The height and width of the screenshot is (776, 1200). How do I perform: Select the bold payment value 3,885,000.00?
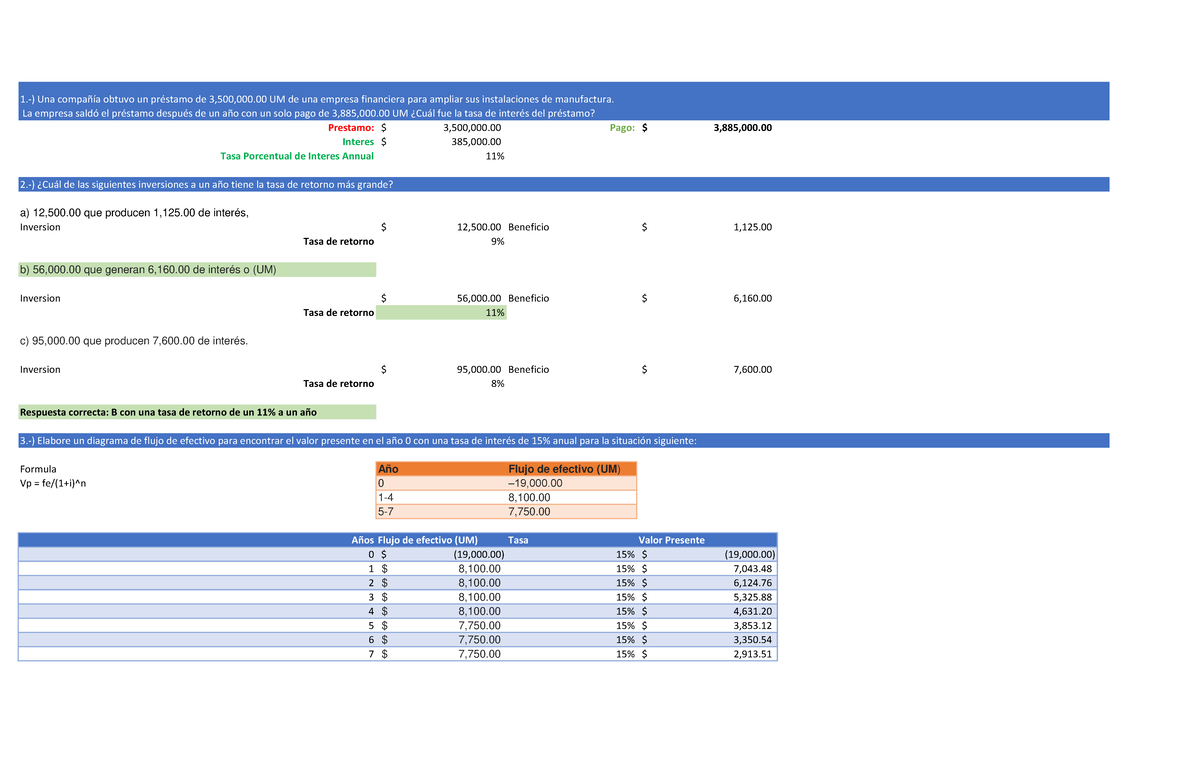pyautogui.click(x=742, y=128)
